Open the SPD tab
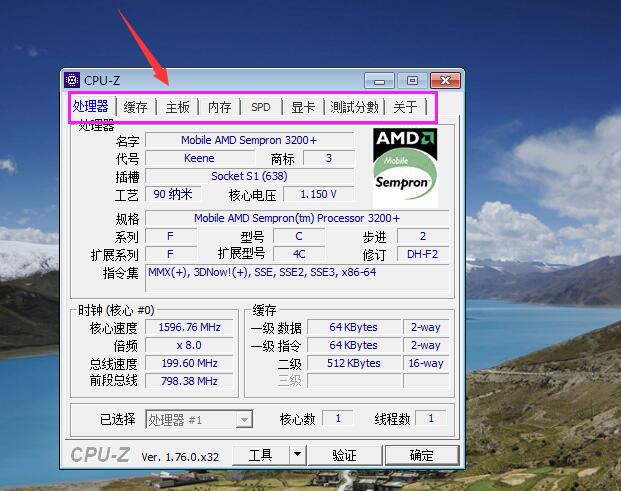The image size is (621, 491). click(x=261, y=107)
